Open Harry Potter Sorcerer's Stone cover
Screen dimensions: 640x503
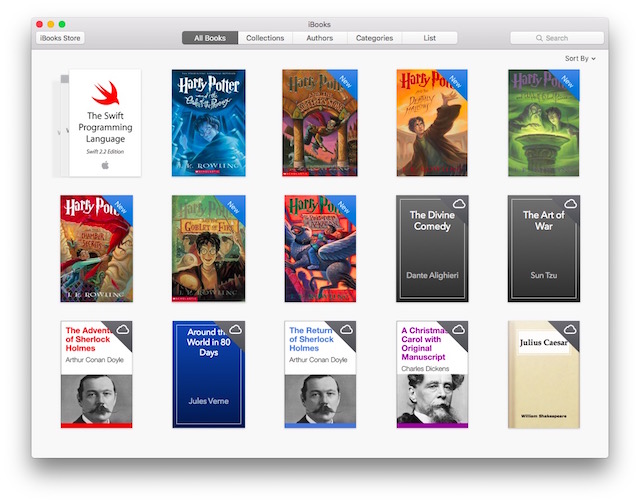click(x=320, y=123)
